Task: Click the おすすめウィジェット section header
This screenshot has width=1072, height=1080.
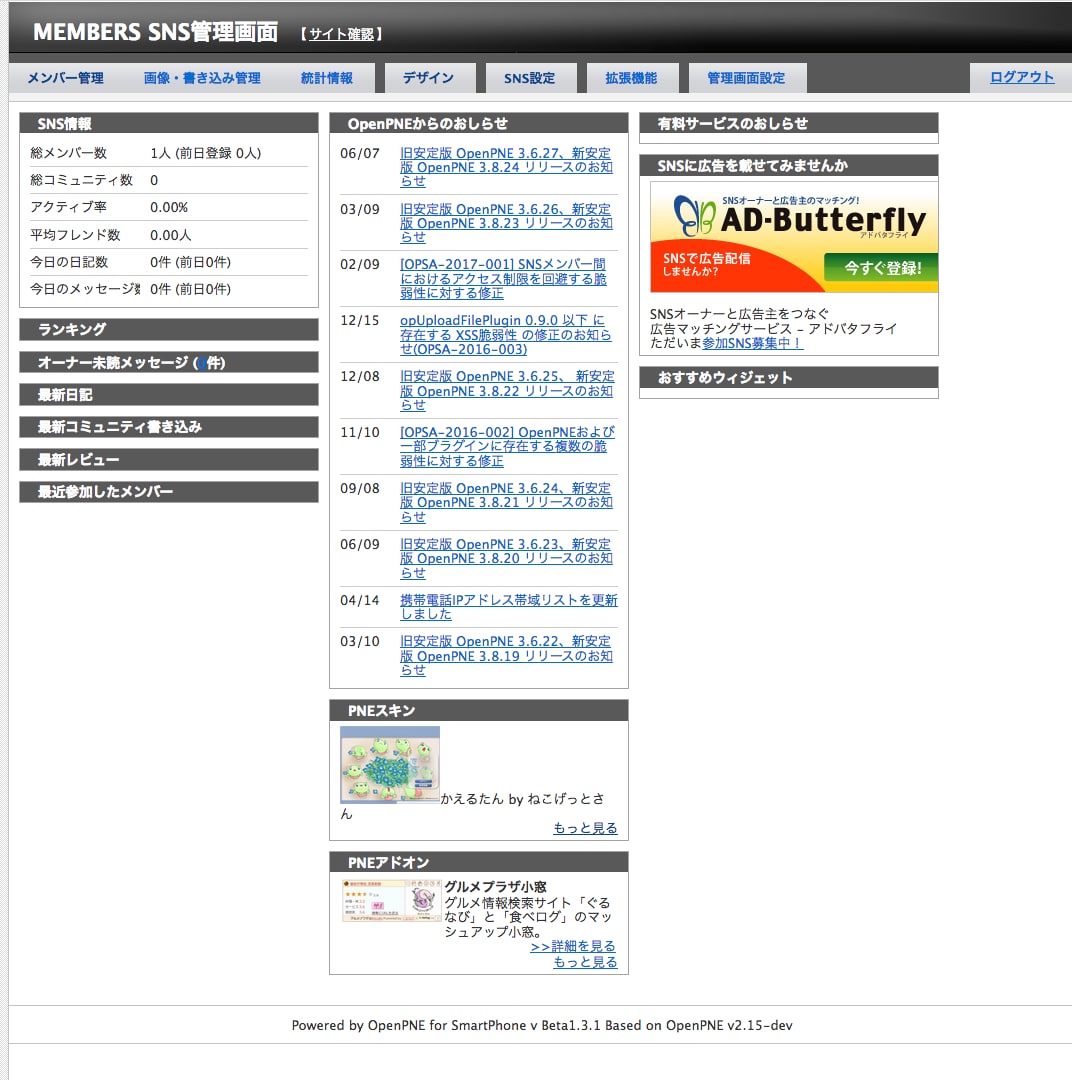Action: [x=789, y=377]
